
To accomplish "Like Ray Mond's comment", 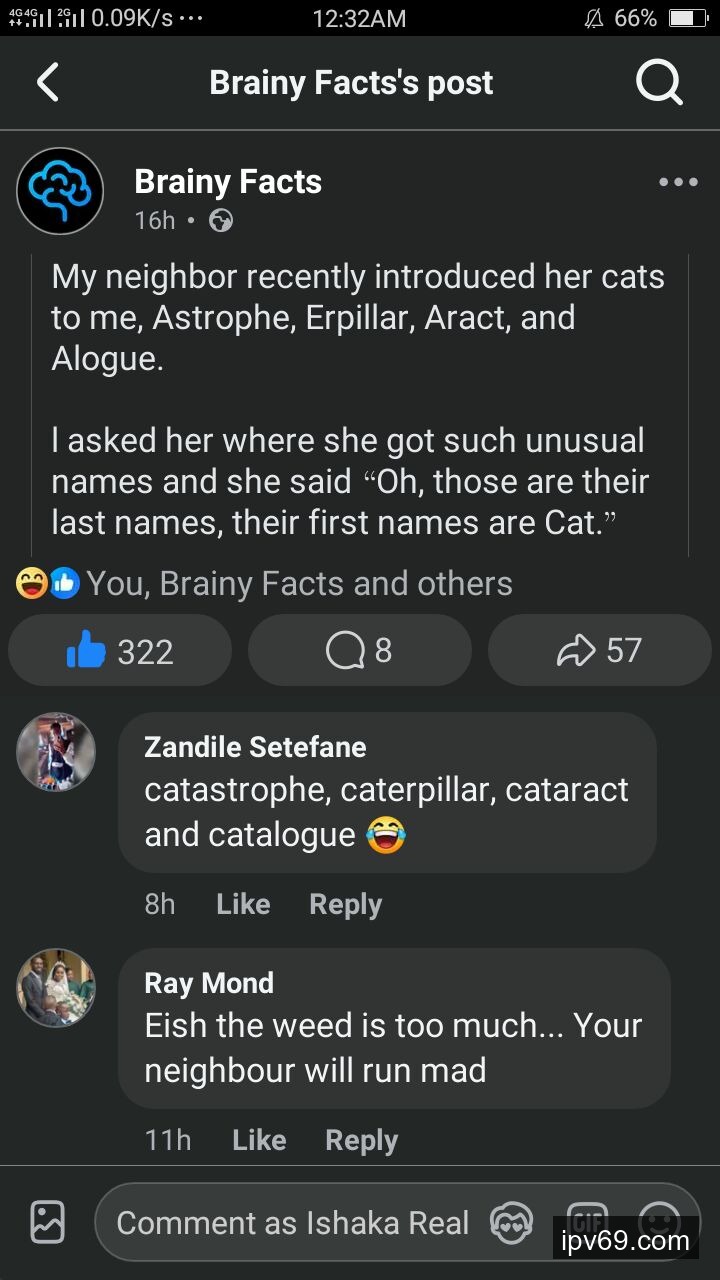I will click(259, 1140).
